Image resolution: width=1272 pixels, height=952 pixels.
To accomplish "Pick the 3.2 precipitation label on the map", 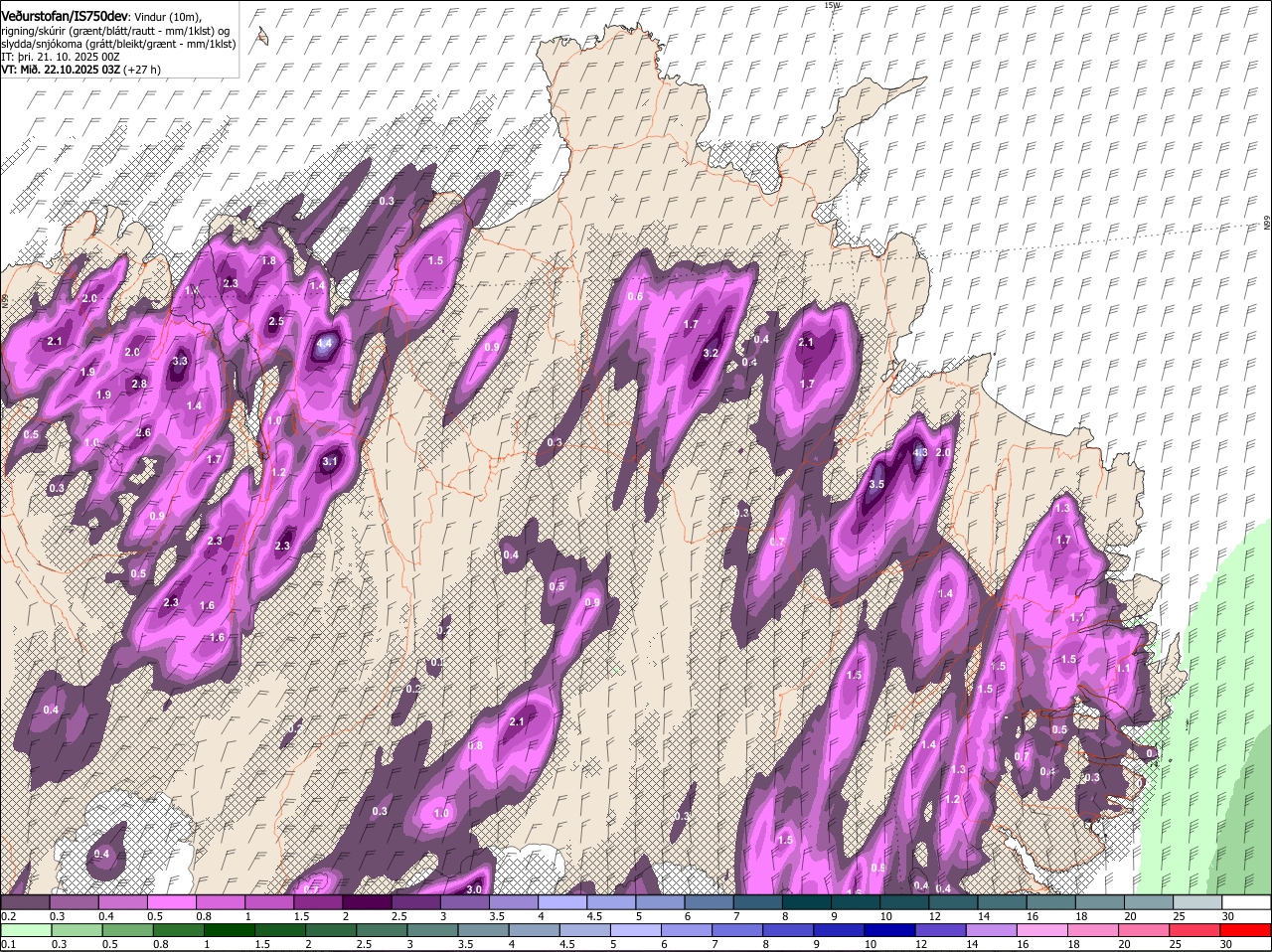I will 711,353.
